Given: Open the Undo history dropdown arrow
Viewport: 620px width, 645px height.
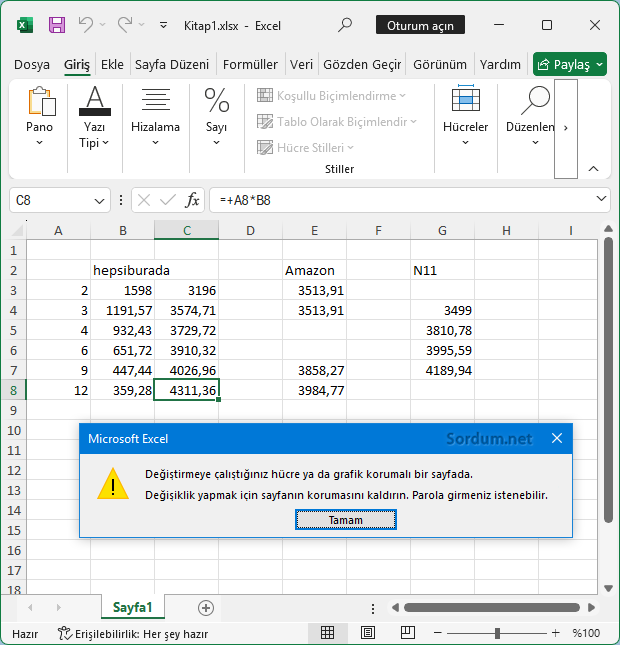Looking at the screenshot, I should [103, 26].
